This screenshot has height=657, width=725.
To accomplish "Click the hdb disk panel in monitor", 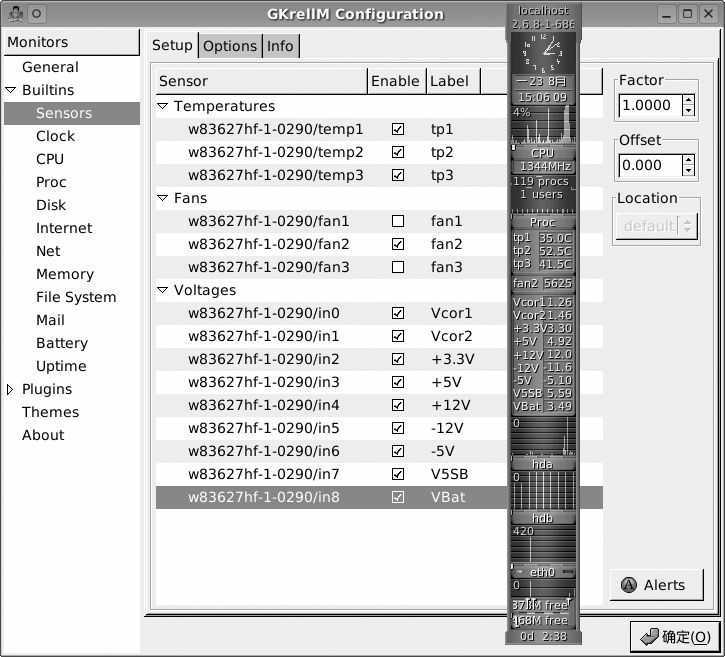I will 542,518.
